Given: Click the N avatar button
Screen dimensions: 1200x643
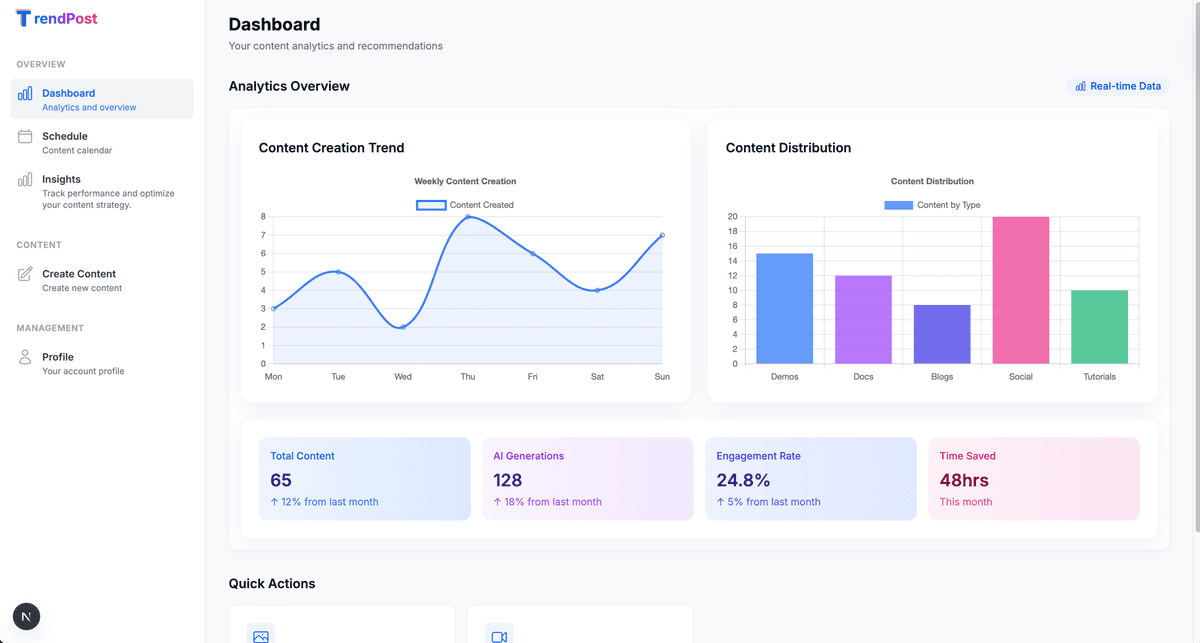Looking at the screenshot, I should [x=25, y=616].
